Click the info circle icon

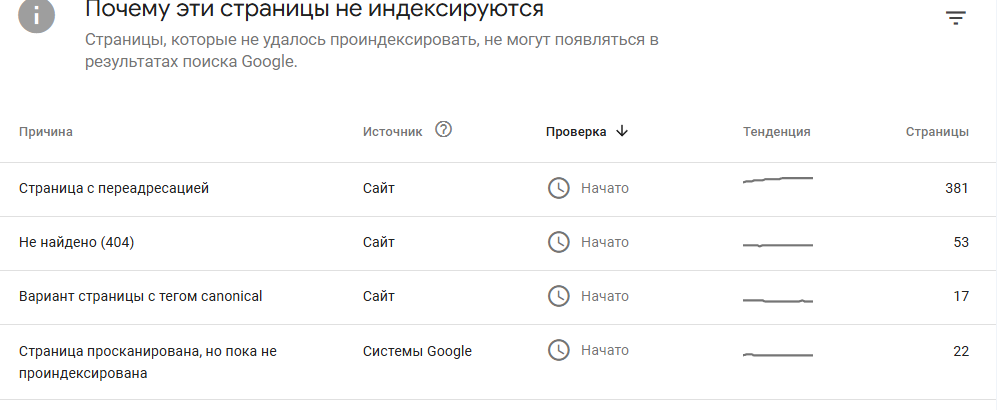click(x=37, y=15)
